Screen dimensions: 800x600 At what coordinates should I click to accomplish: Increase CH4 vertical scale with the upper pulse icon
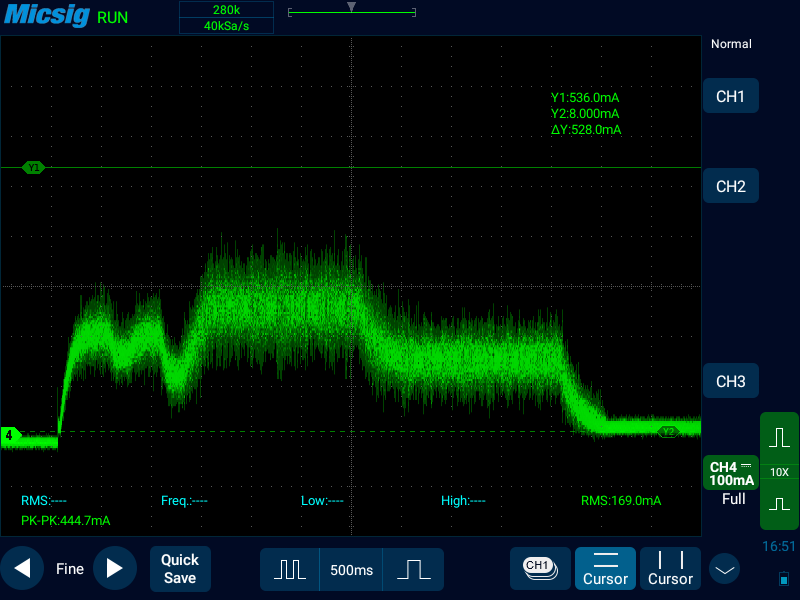point(779,437)
